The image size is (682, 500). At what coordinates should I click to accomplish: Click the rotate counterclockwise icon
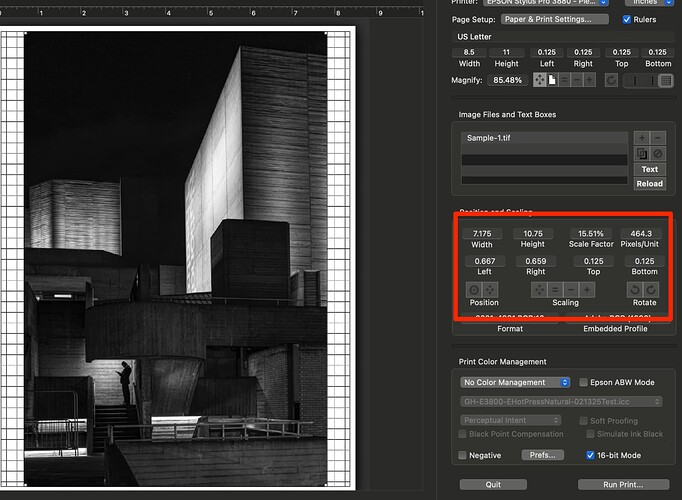[x=636, y=290]
